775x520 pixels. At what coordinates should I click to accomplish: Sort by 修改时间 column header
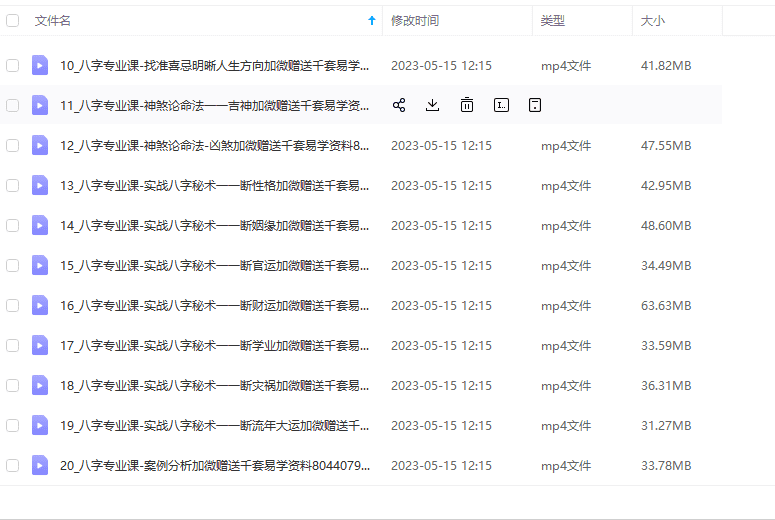(x=414, y=20)
